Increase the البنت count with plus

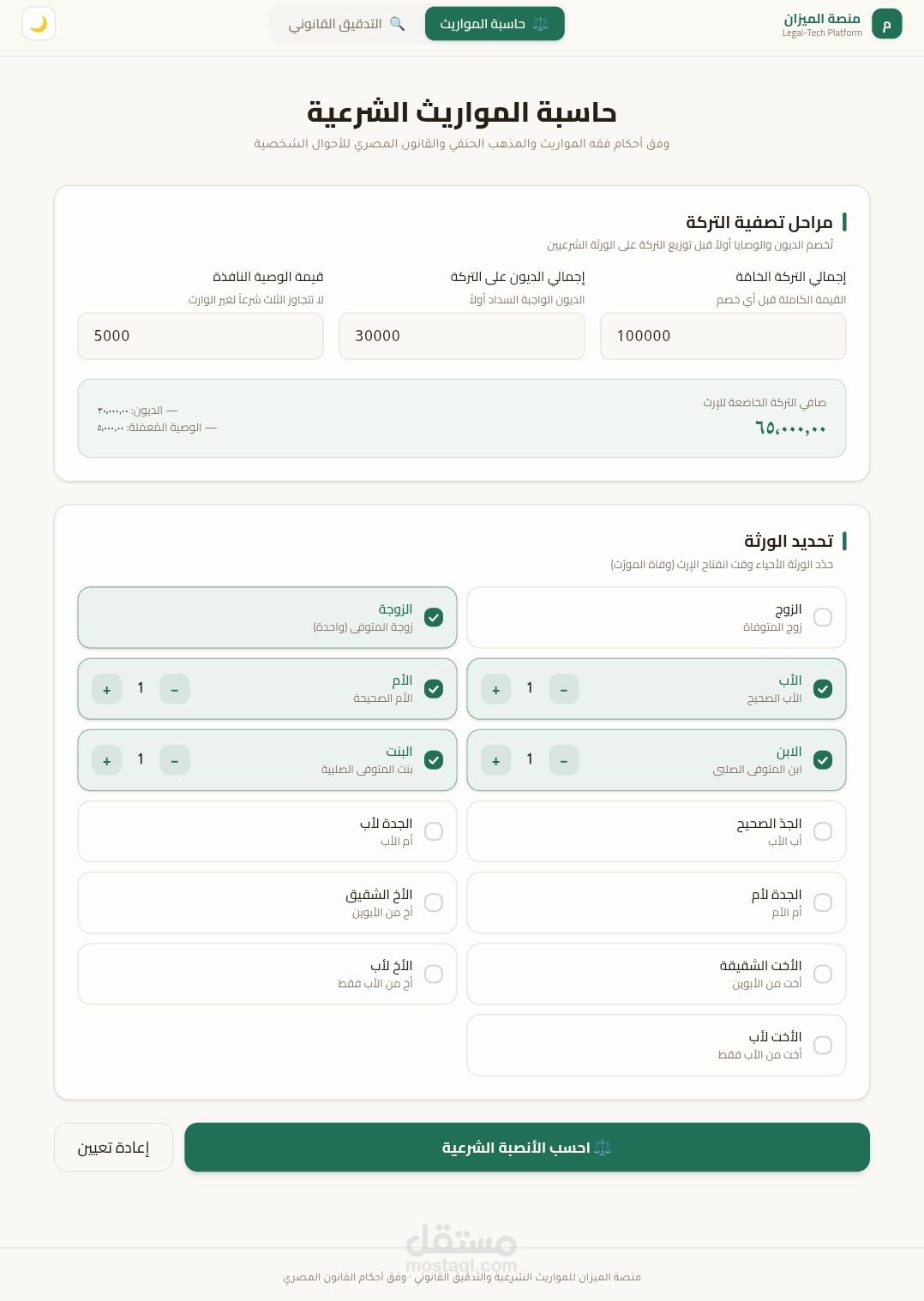(107, 760)
